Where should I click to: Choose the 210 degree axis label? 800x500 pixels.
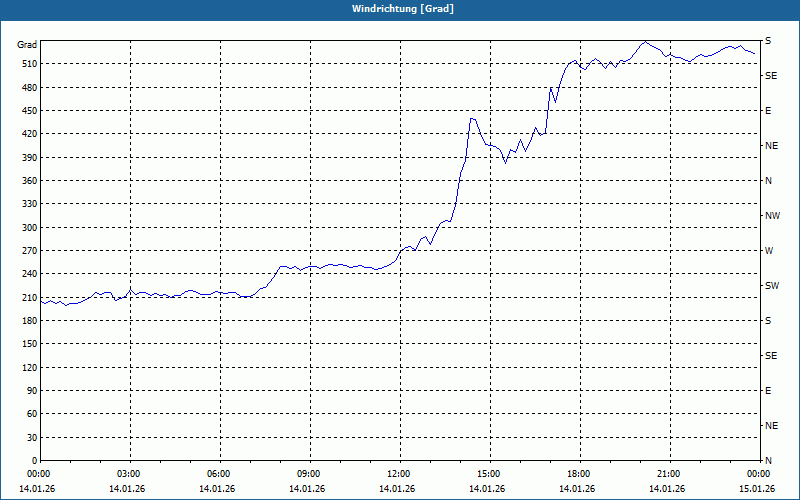(30, 297)
